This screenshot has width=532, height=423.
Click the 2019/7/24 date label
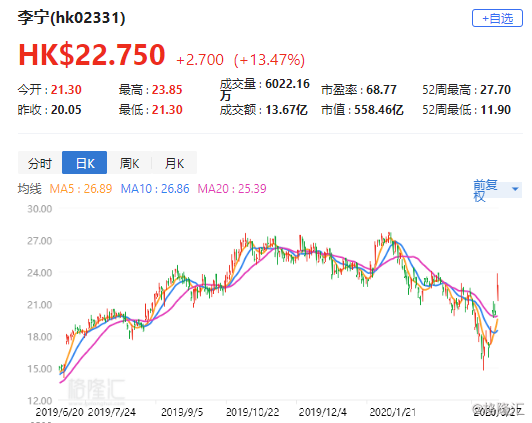(112, 412)
